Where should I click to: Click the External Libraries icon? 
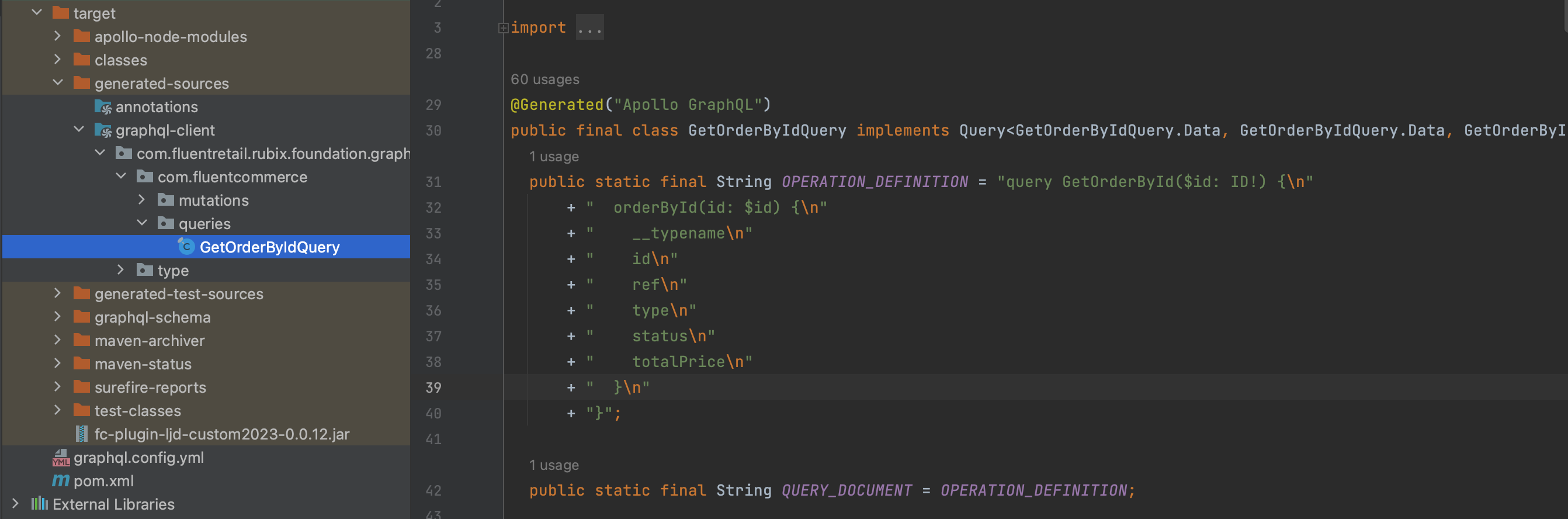point(40,504)
